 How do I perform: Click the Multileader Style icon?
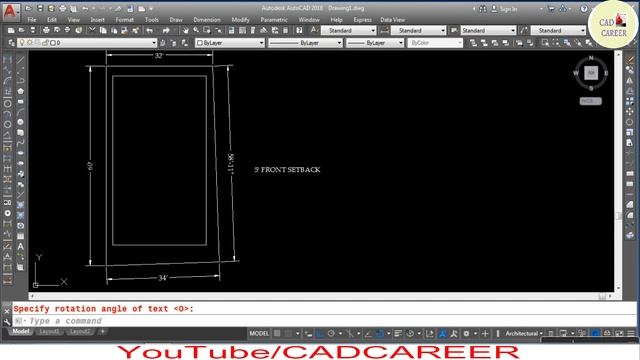pos(524,30)
